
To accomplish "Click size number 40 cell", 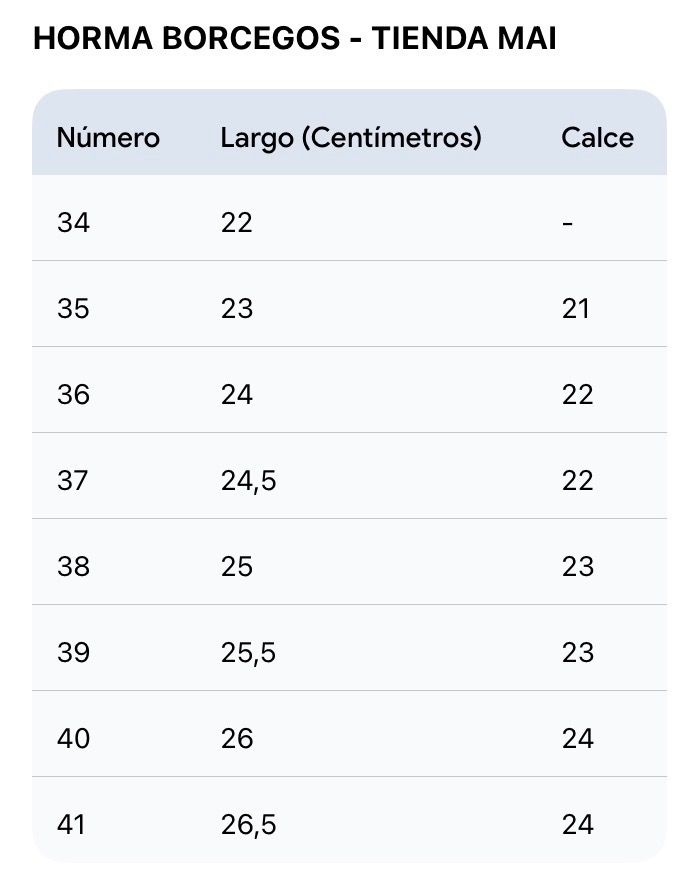I will pos(73,738).
